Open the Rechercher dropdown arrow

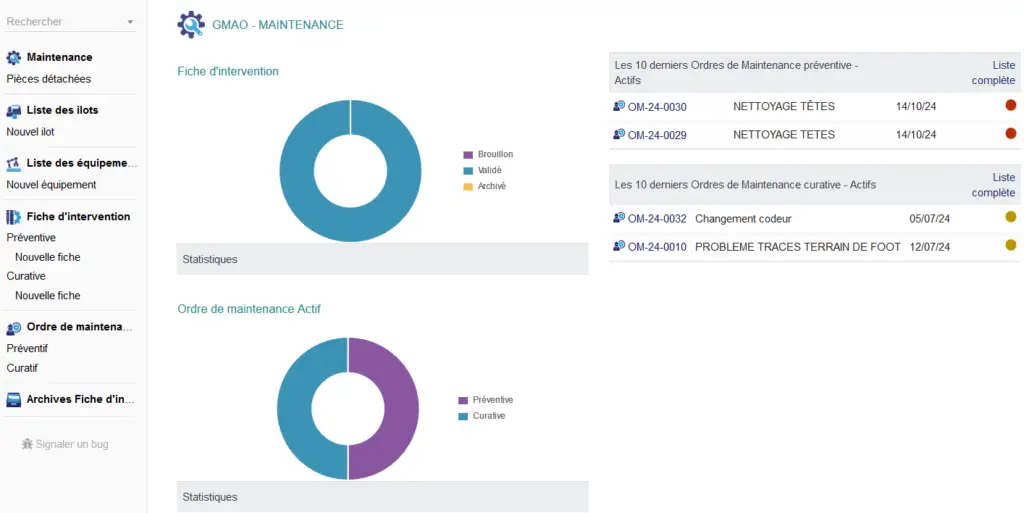pyautogui.click(x=130, y=22)
